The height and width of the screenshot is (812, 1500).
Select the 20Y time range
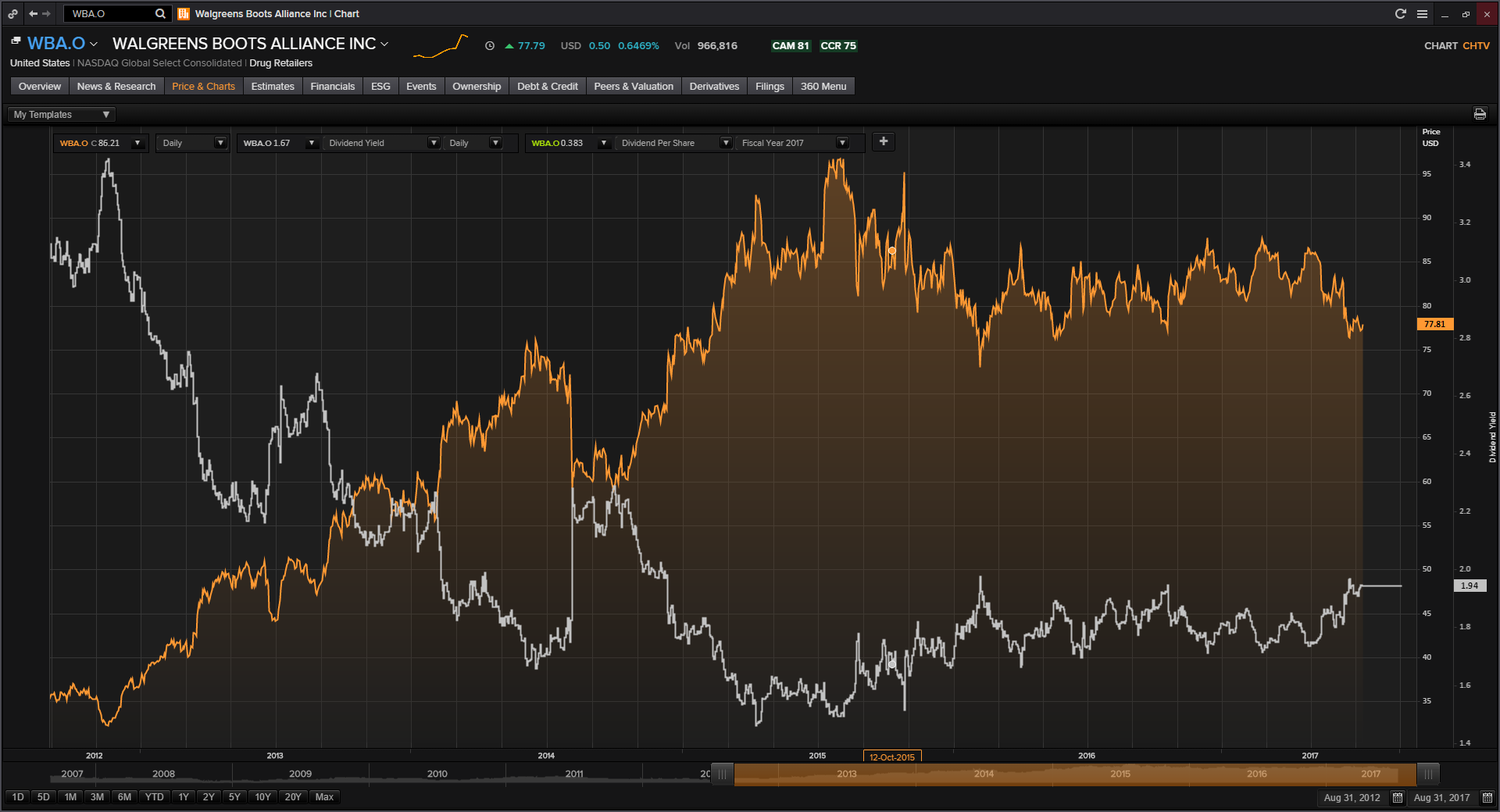pos(293,797)
